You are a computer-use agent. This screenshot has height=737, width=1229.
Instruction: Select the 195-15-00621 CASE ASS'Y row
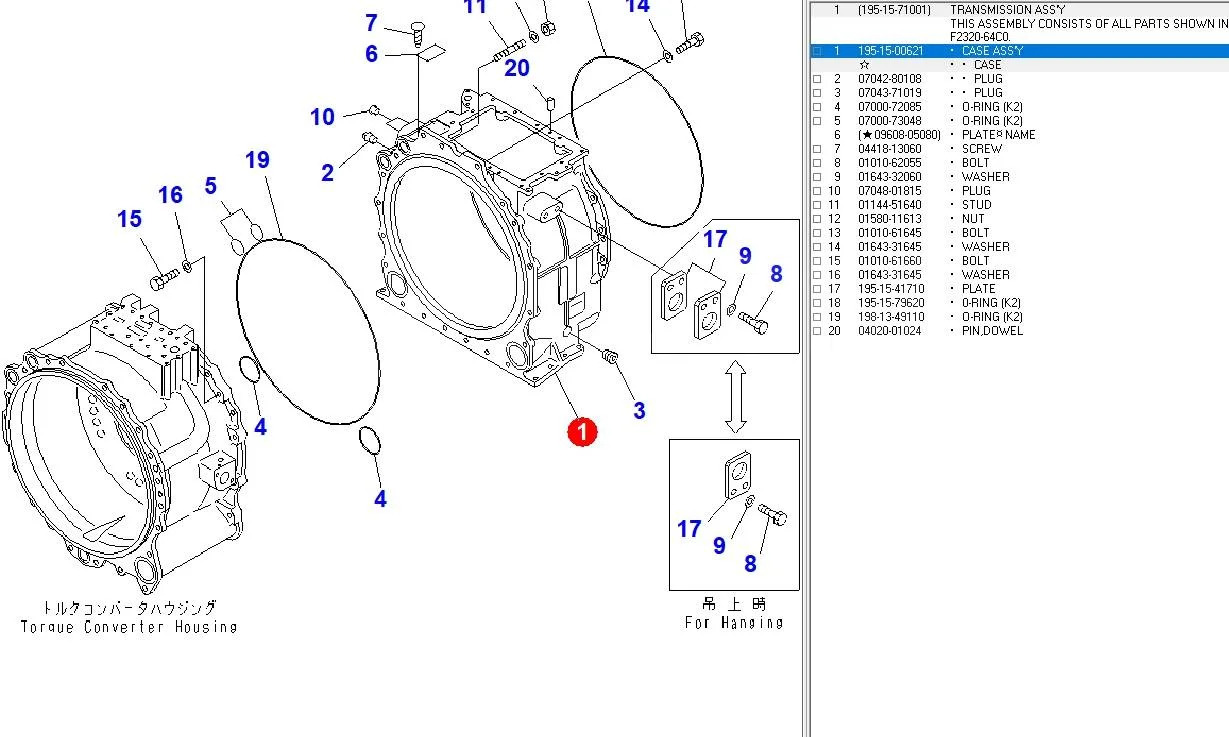click(1018, 51)
